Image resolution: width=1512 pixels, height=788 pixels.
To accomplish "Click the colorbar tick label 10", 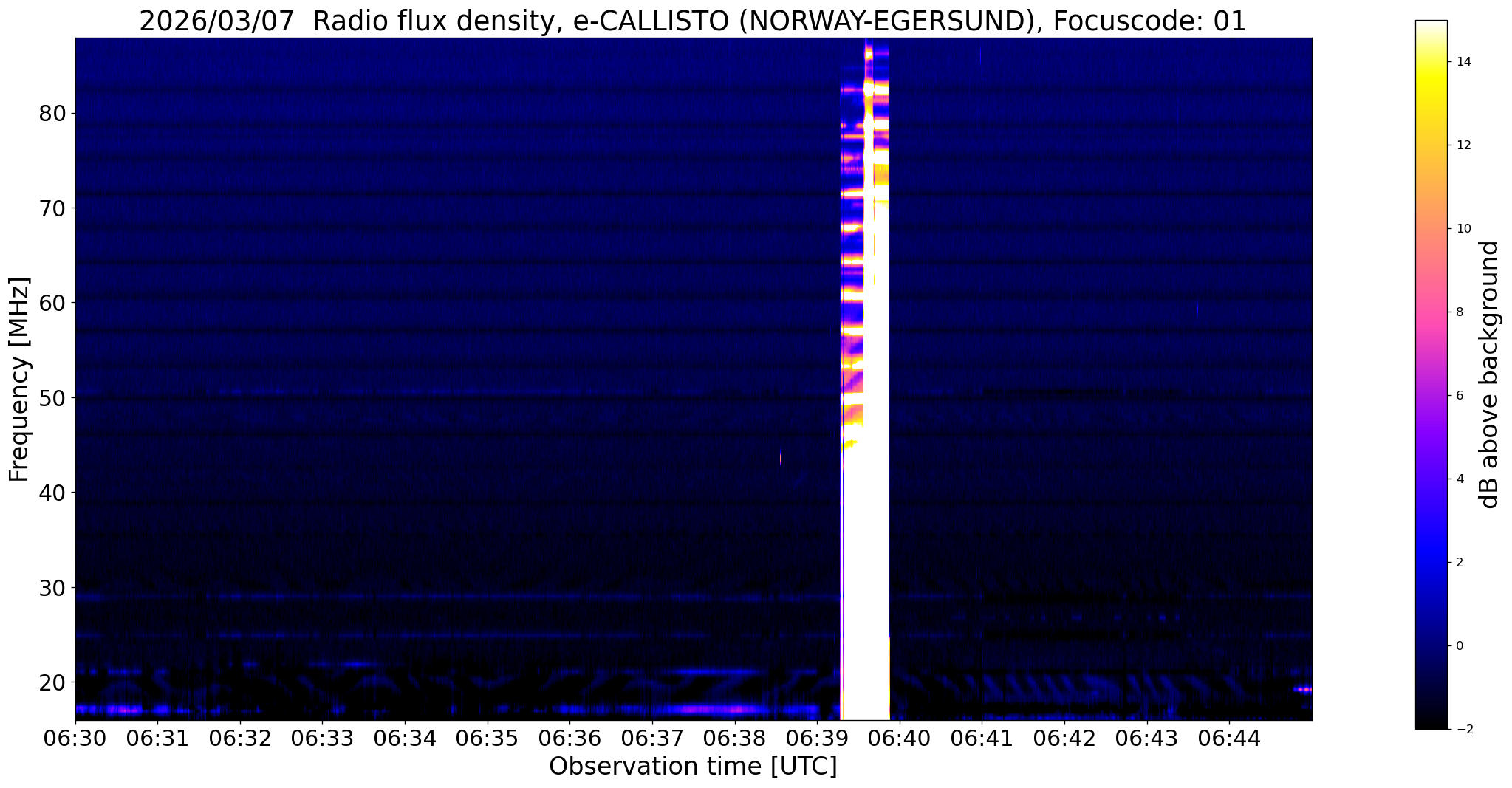I will pos(1463,229).
